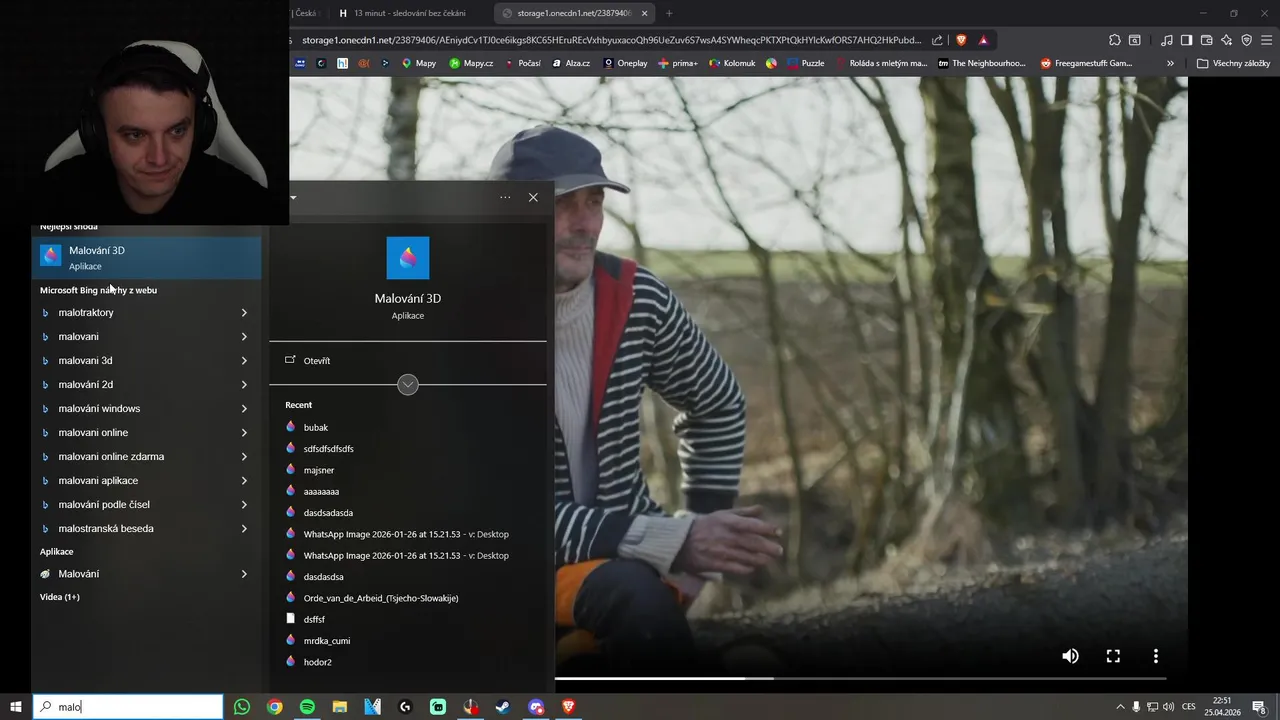Viewport: 1280px width, 720px height.
Task: Click the Windows Start button
Action: point(16,707)
